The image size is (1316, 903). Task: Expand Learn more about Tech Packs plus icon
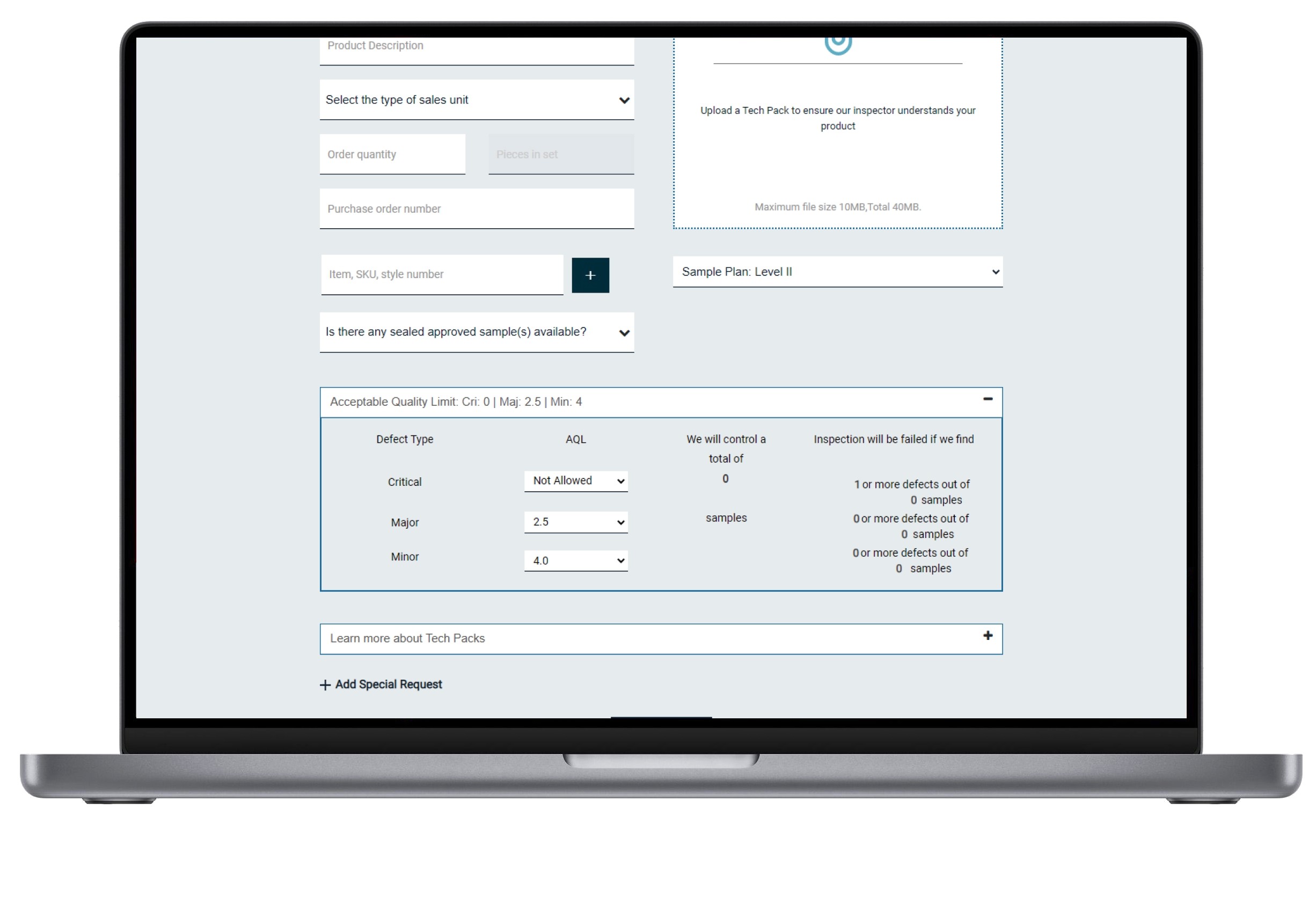(988, 636)
